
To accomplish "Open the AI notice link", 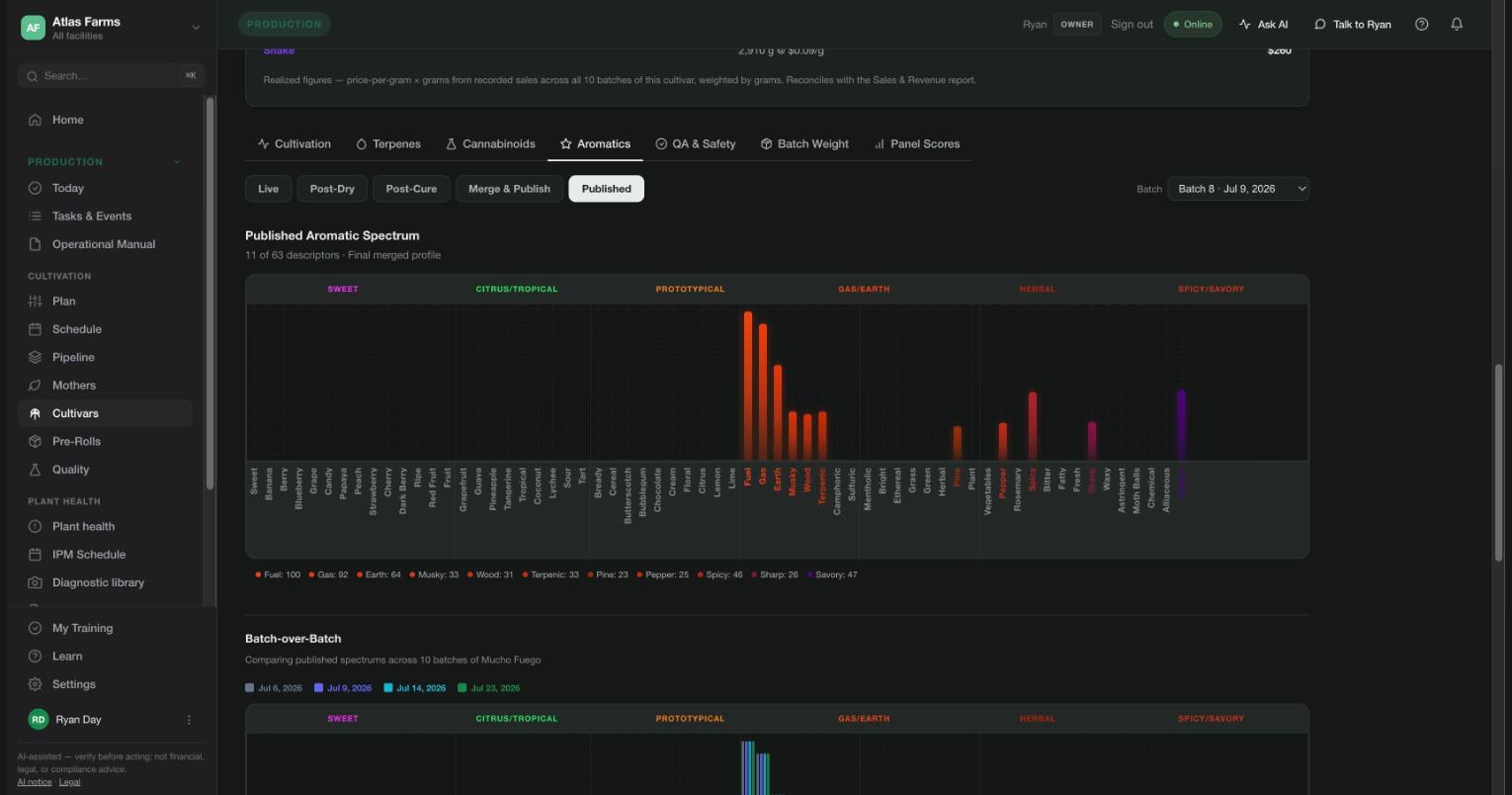I will point(35,782).
